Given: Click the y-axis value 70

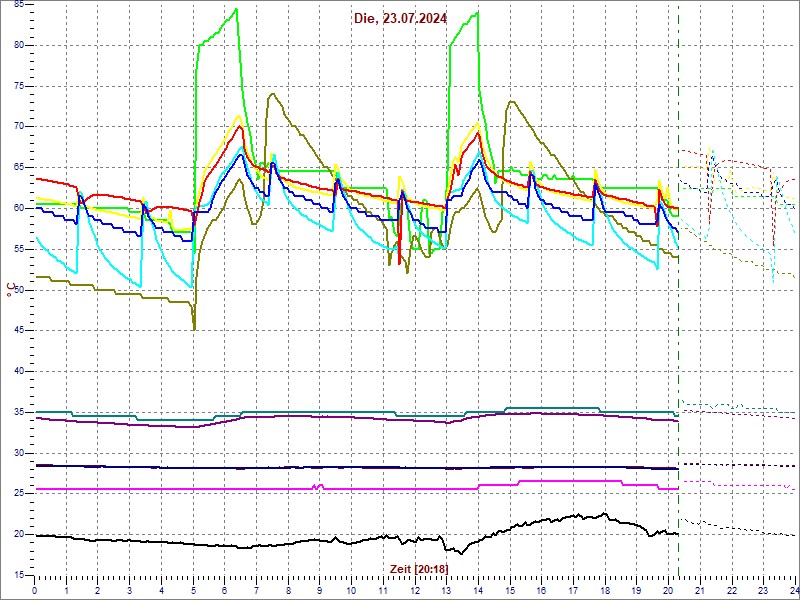Looking at the screenshot, I should pos(19,127).
